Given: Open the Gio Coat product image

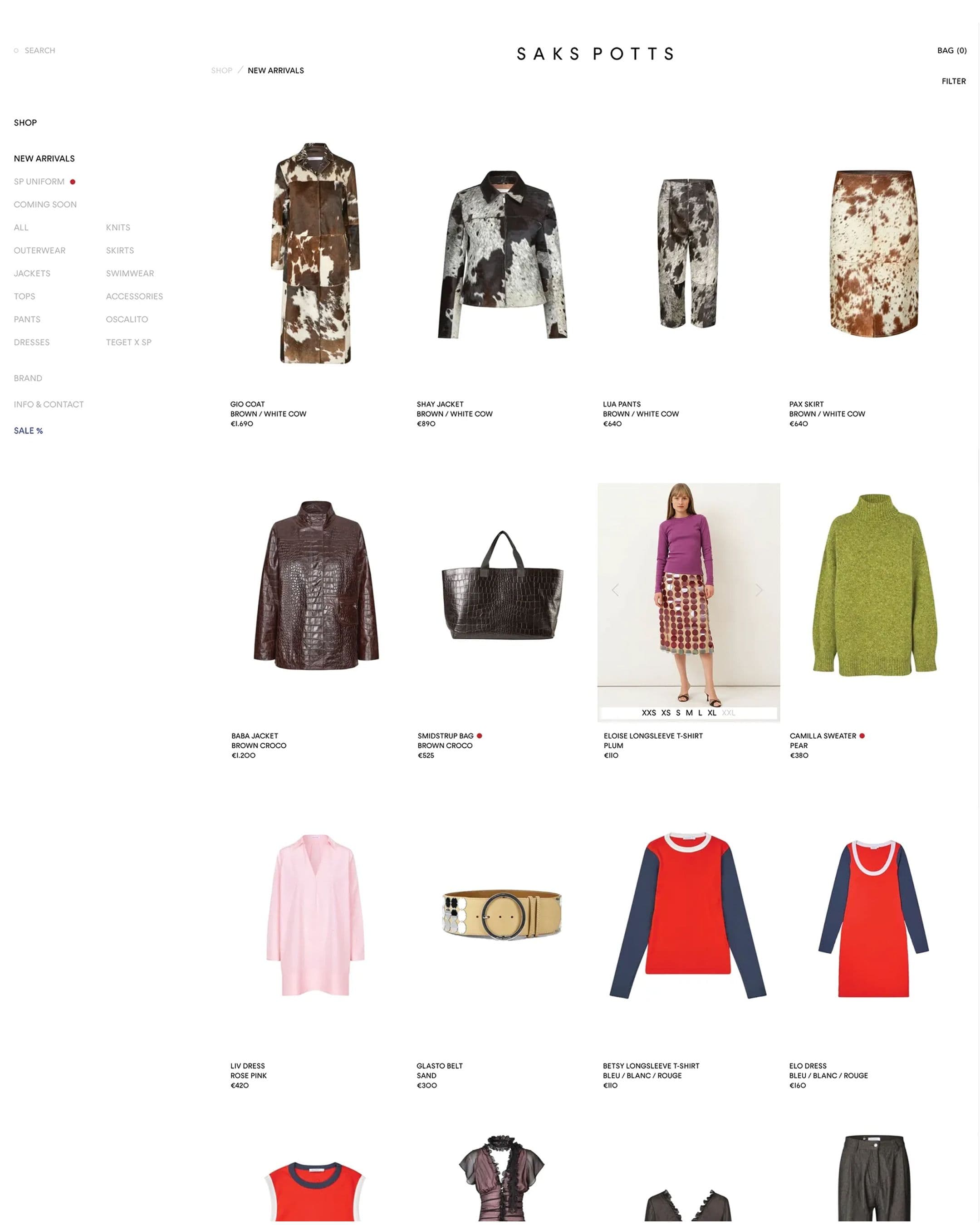Looking at the screenshot, I should pos(316,253).
